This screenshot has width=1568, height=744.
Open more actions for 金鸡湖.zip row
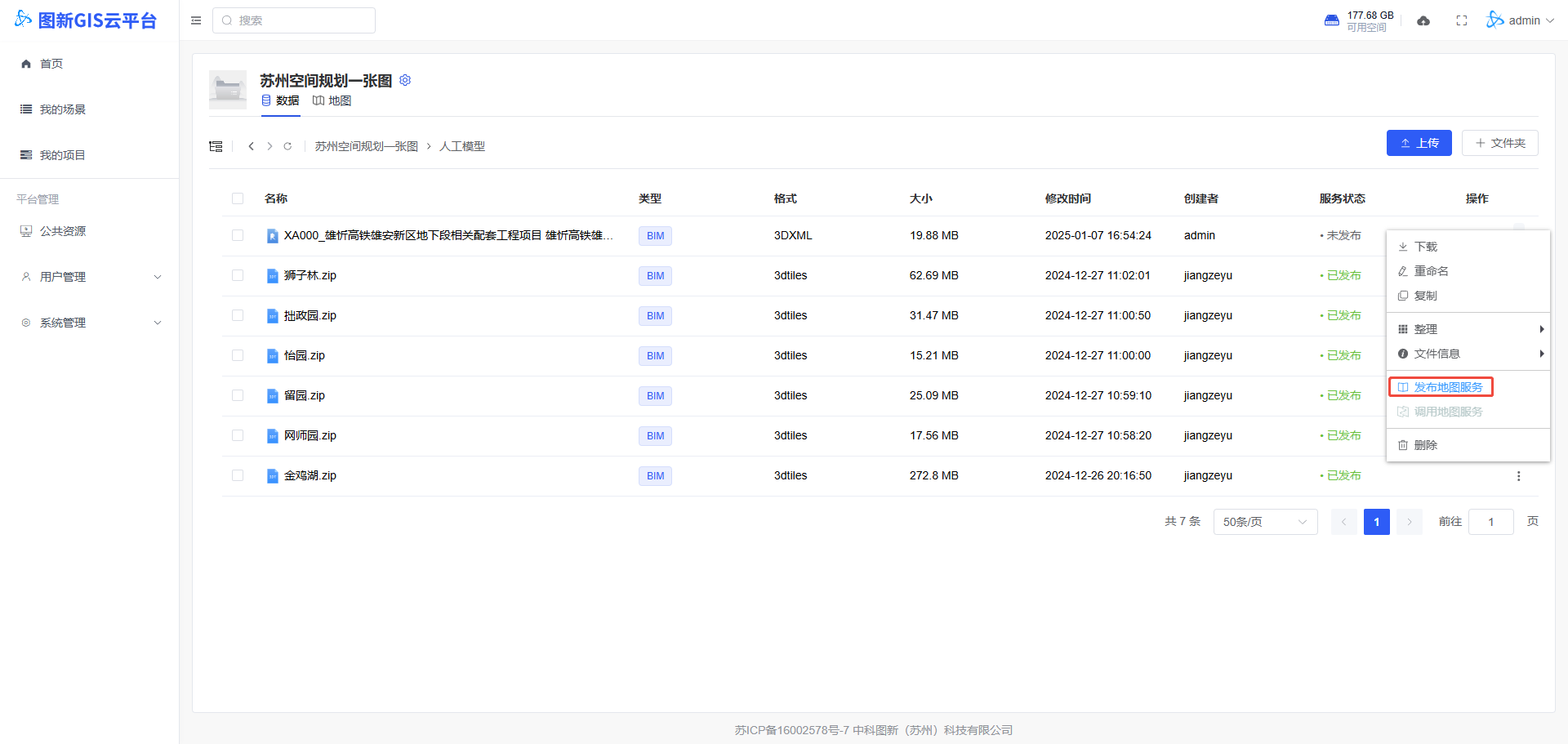point(1518,476)
